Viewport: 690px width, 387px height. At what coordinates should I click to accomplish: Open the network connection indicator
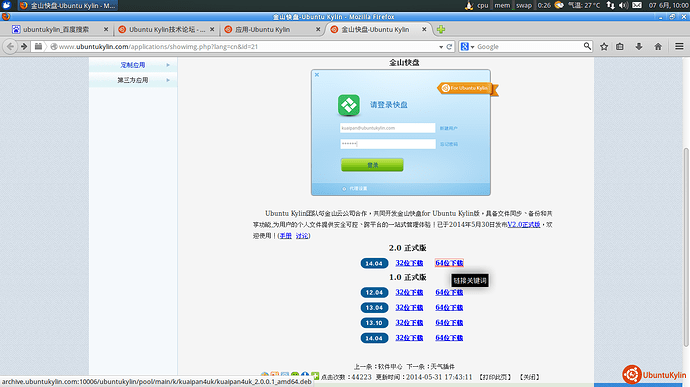[610, 5]
